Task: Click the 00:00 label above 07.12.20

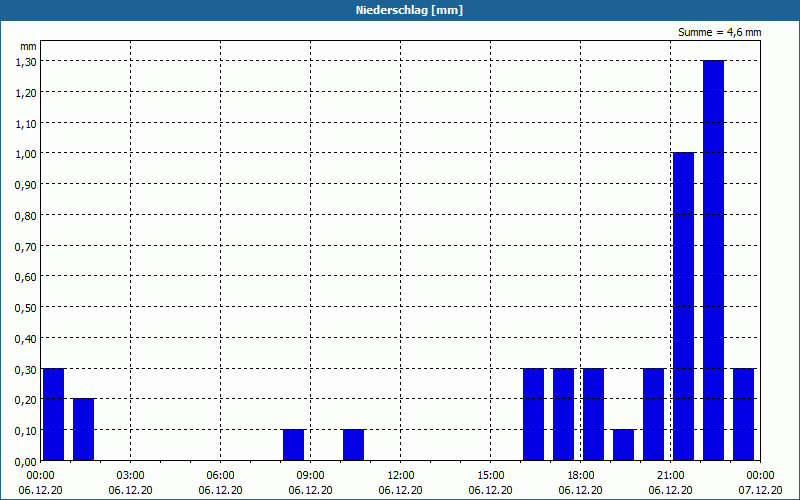Action: 760,476
